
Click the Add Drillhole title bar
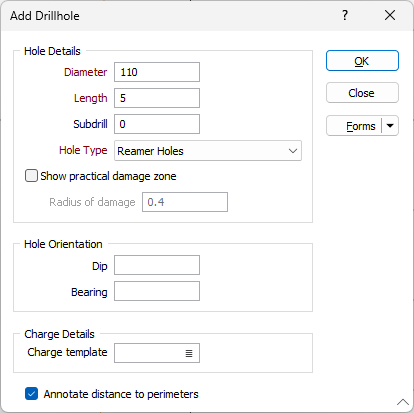tap(167, 16)
